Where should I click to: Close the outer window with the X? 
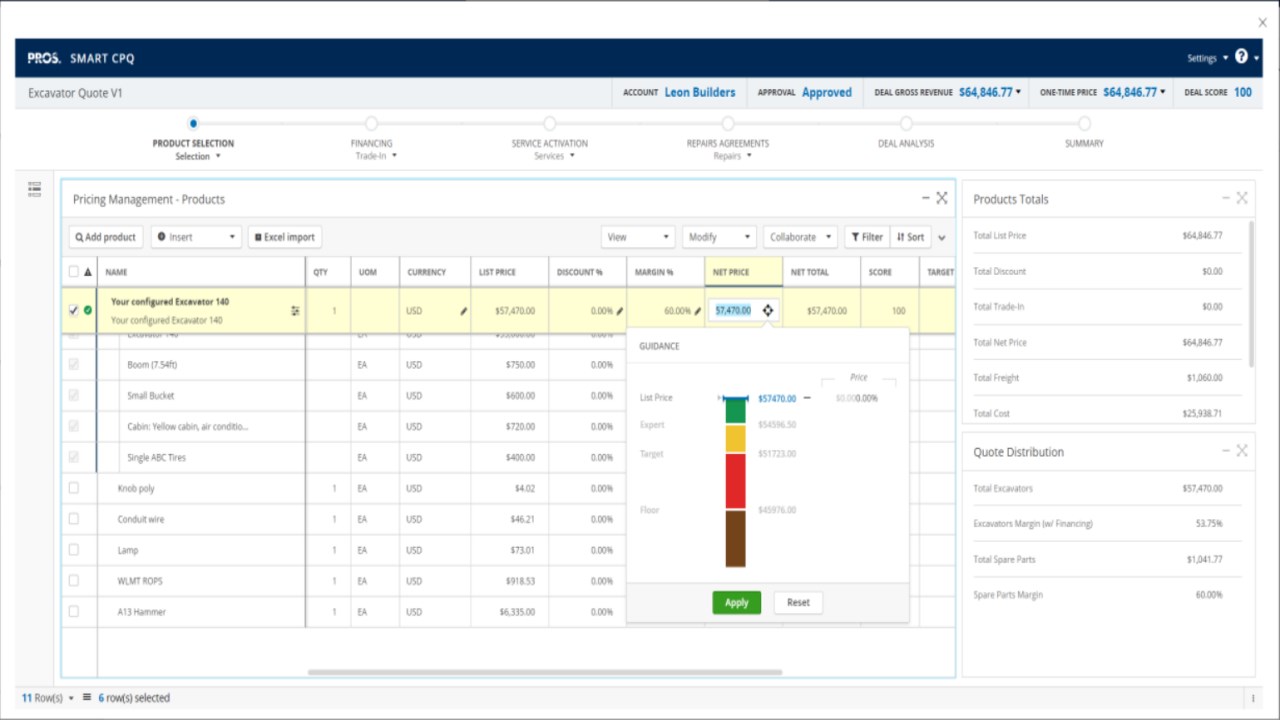coord(1262,22)
